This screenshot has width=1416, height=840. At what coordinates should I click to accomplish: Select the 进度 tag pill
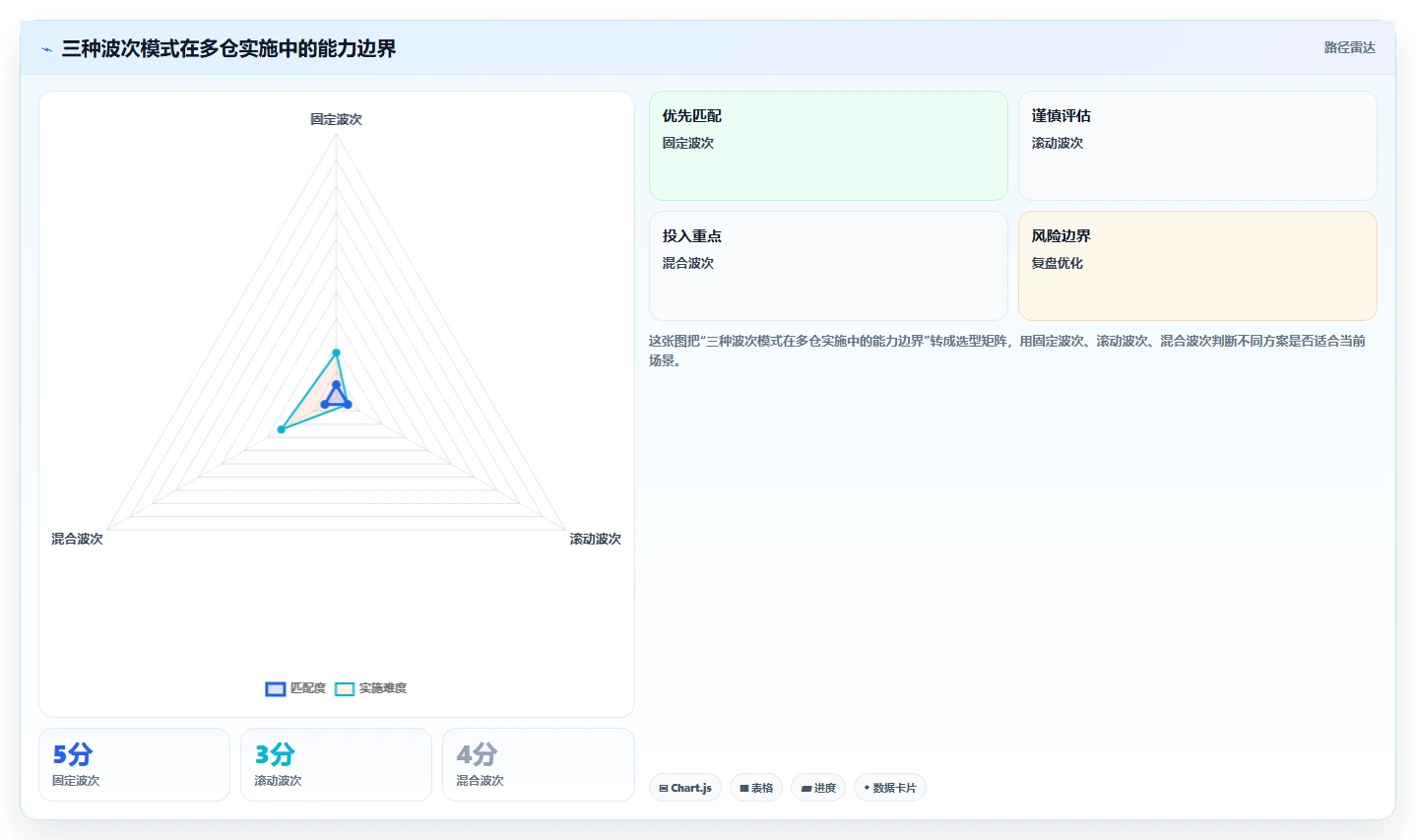click(818, 788)
